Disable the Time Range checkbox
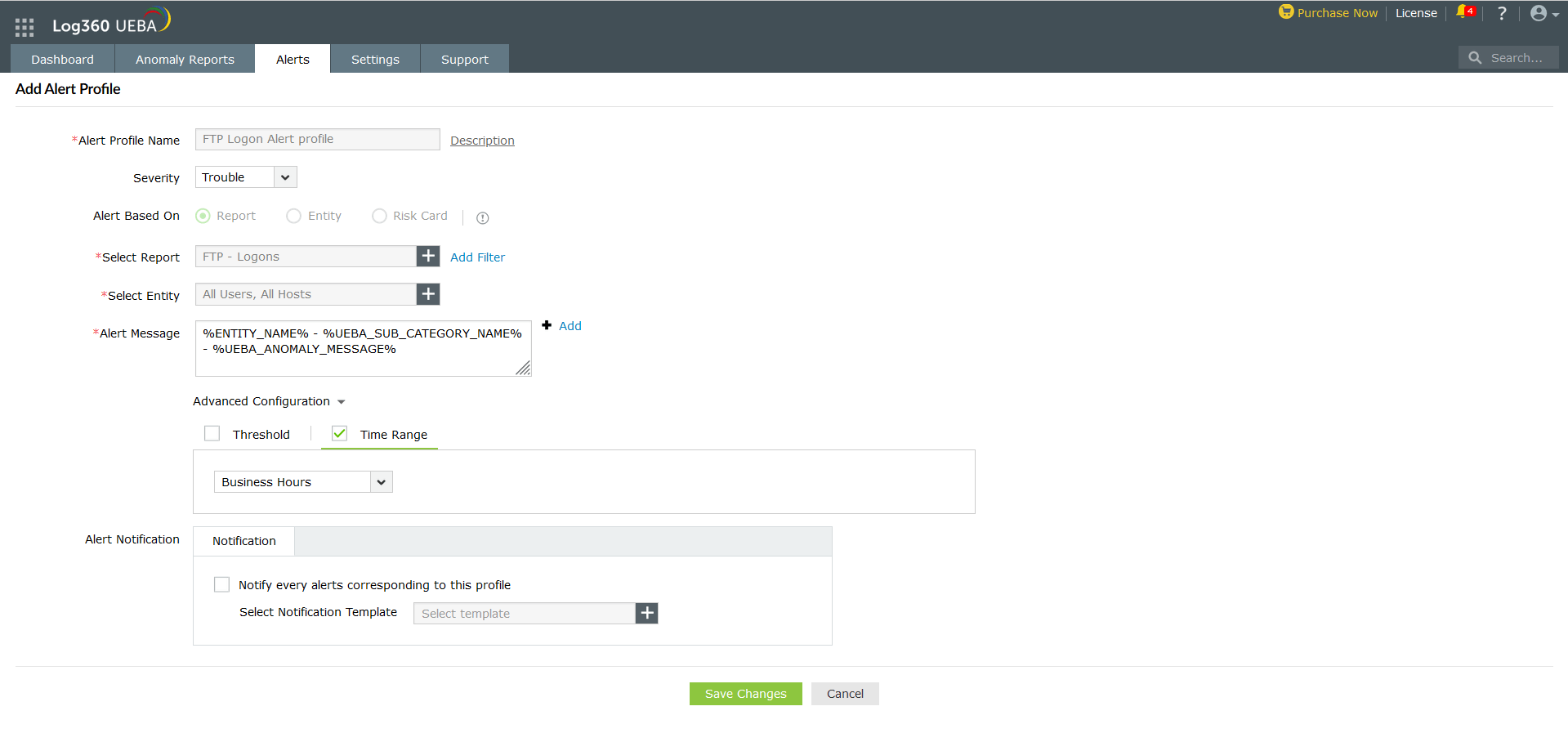Viewport: 1568px width, 751px height. [339, 433]
